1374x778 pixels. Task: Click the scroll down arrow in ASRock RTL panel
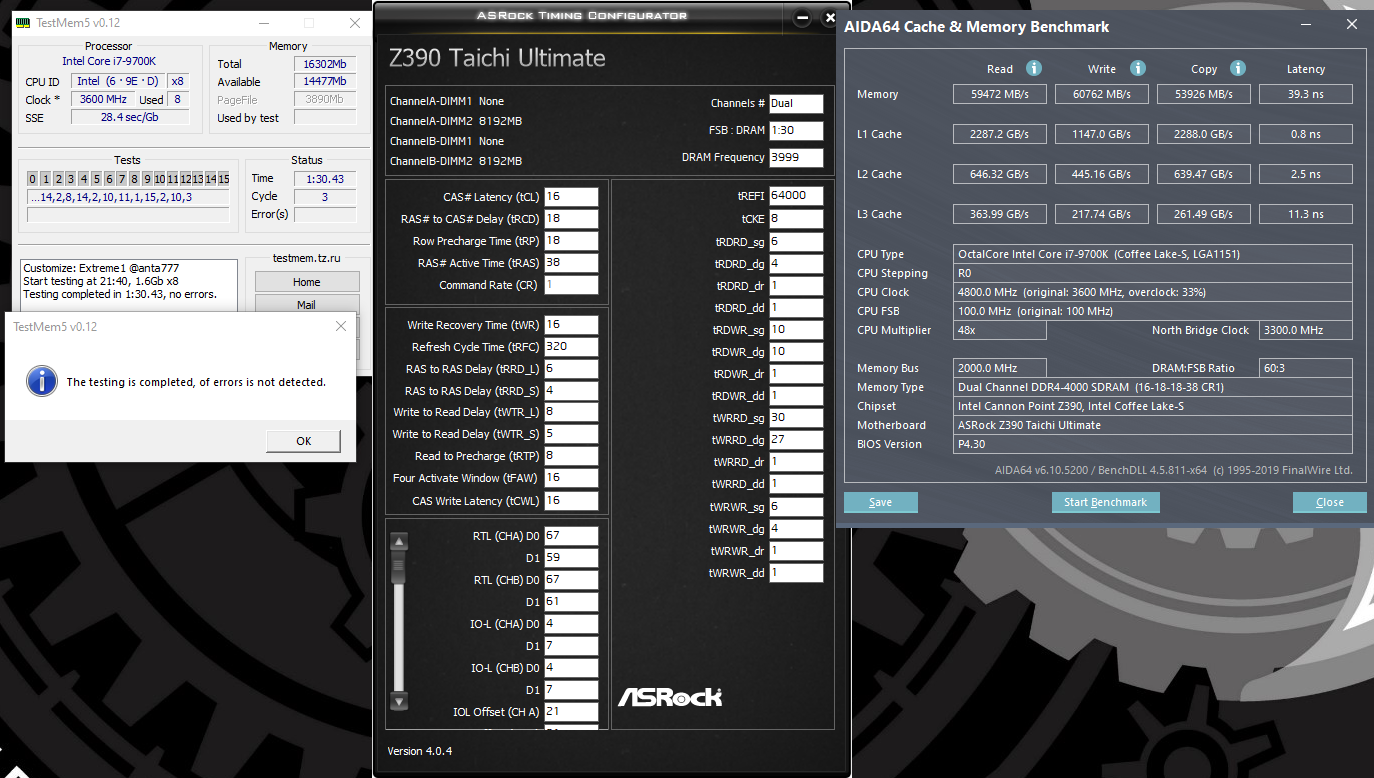(399, 701)
